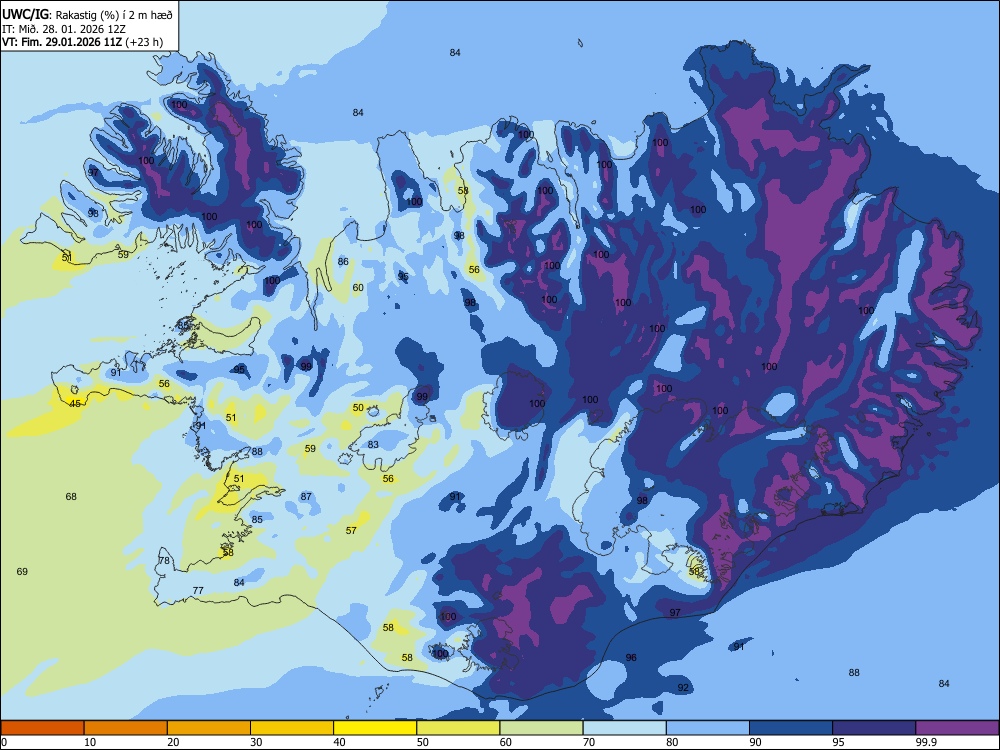
Task: Click the legend tick label '99.9'
Action: [925, 742]
